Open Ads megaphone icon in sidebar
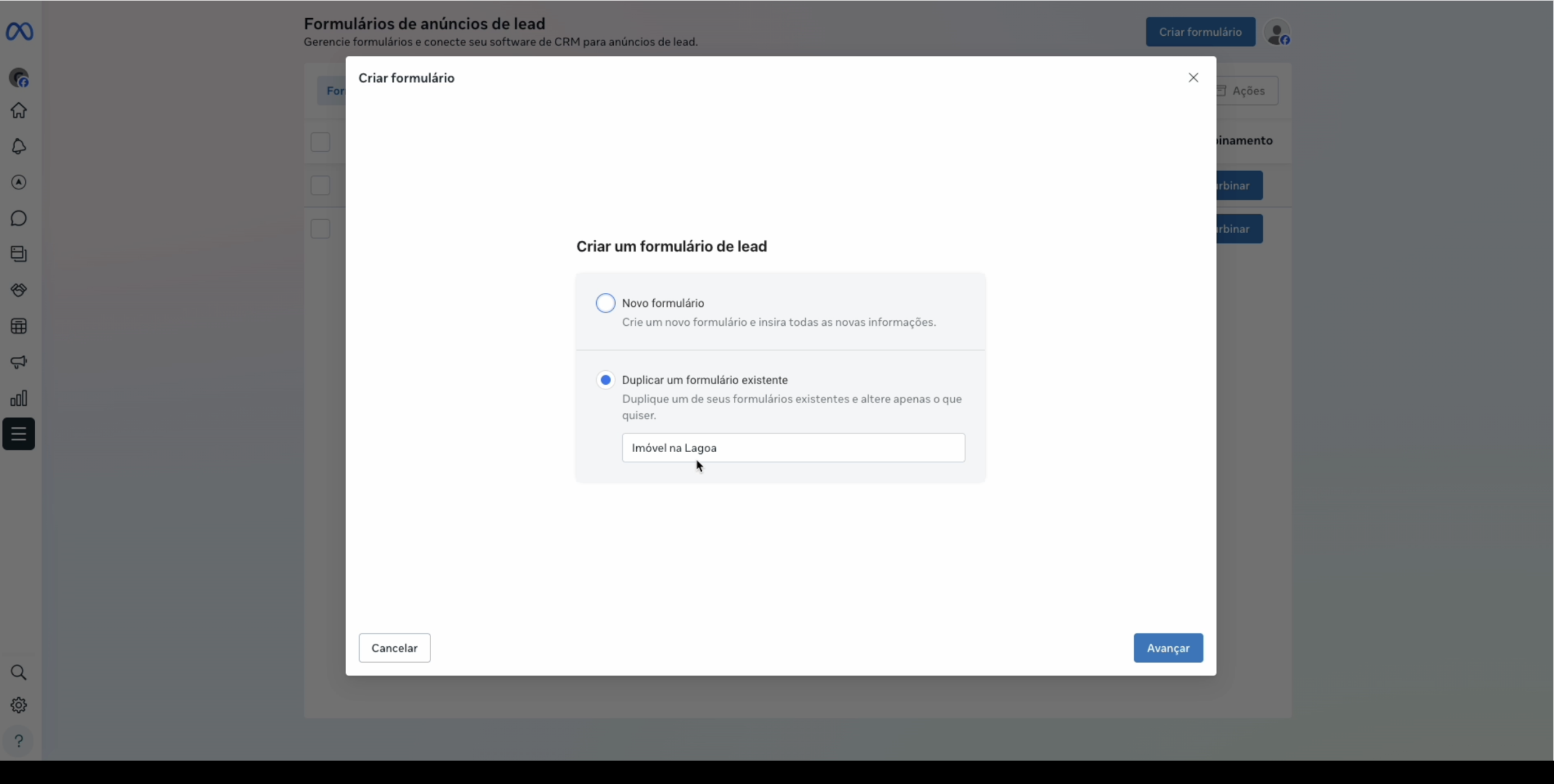The image size is (1554, 784). coord(19,362)
